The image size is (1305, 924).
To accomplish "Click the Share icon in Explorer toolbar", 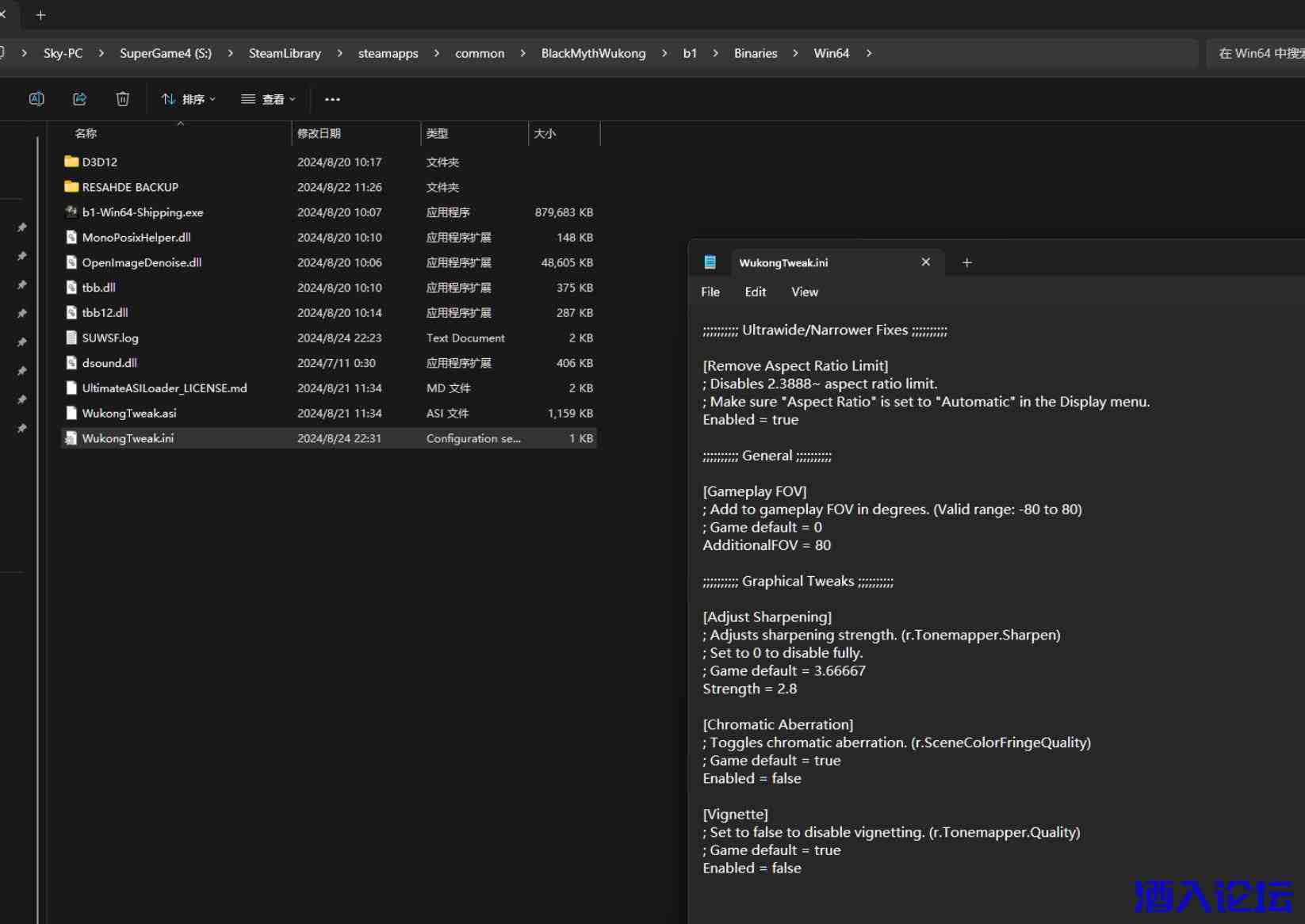I will pos(79,99).
